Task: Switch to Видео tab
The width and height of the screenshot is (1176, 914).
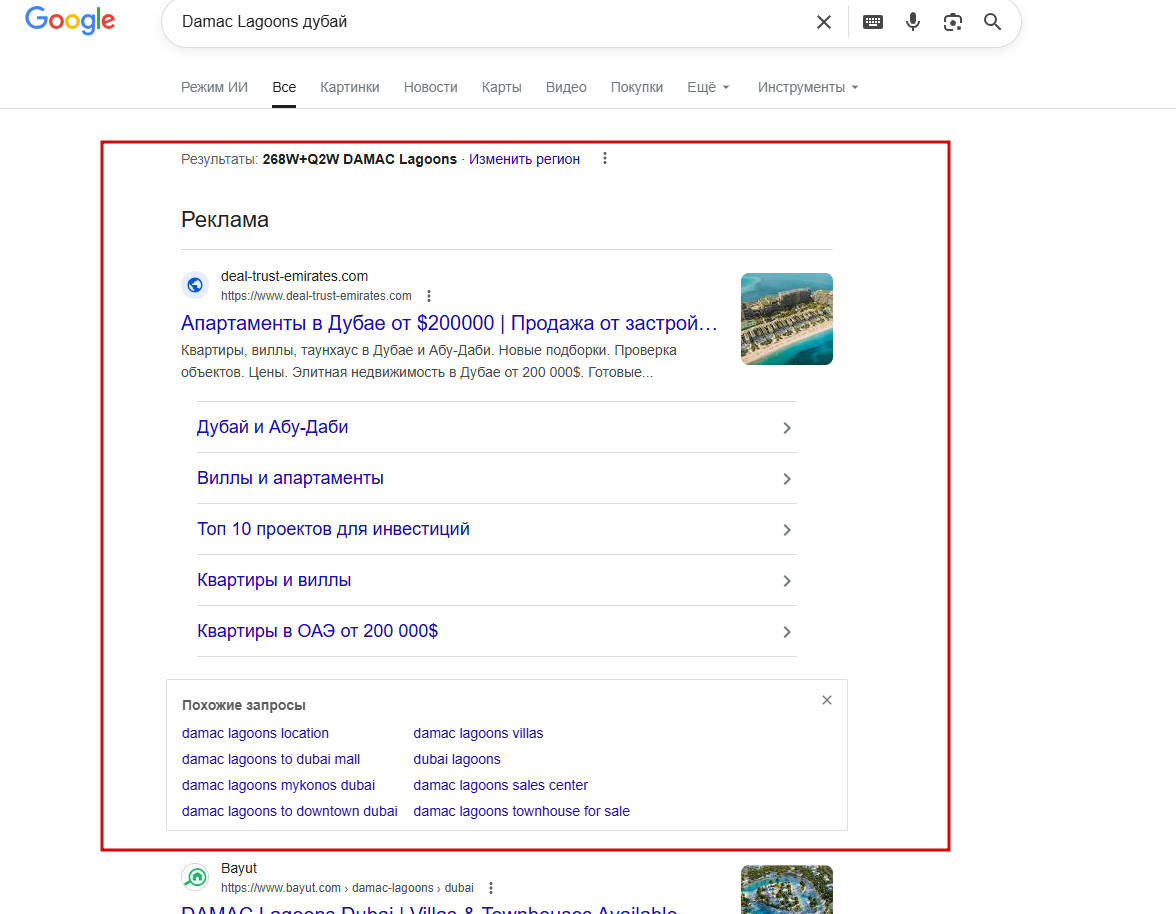Action: [566, 87]
